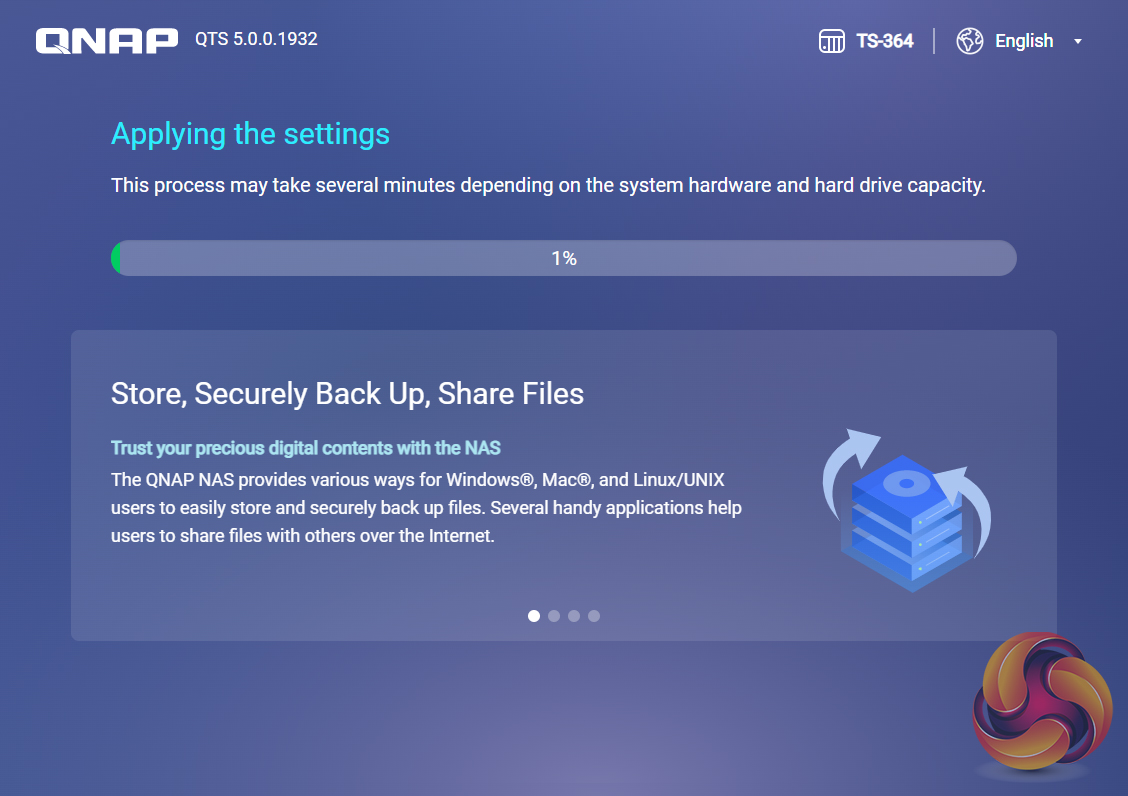Screen dimensions: 1128x796
Task: Click "Store, Securely Back Up, Share Files" title
Action: click(x=347, y=393)
